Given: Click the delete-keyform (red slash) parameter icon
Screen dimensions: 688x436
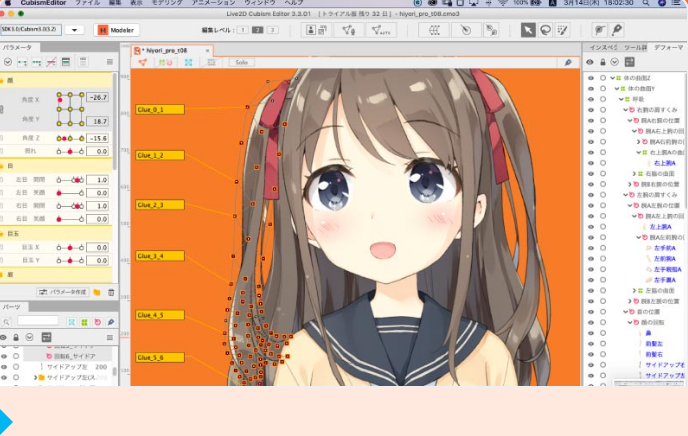Looking at the screenshot, I should 51,62.
